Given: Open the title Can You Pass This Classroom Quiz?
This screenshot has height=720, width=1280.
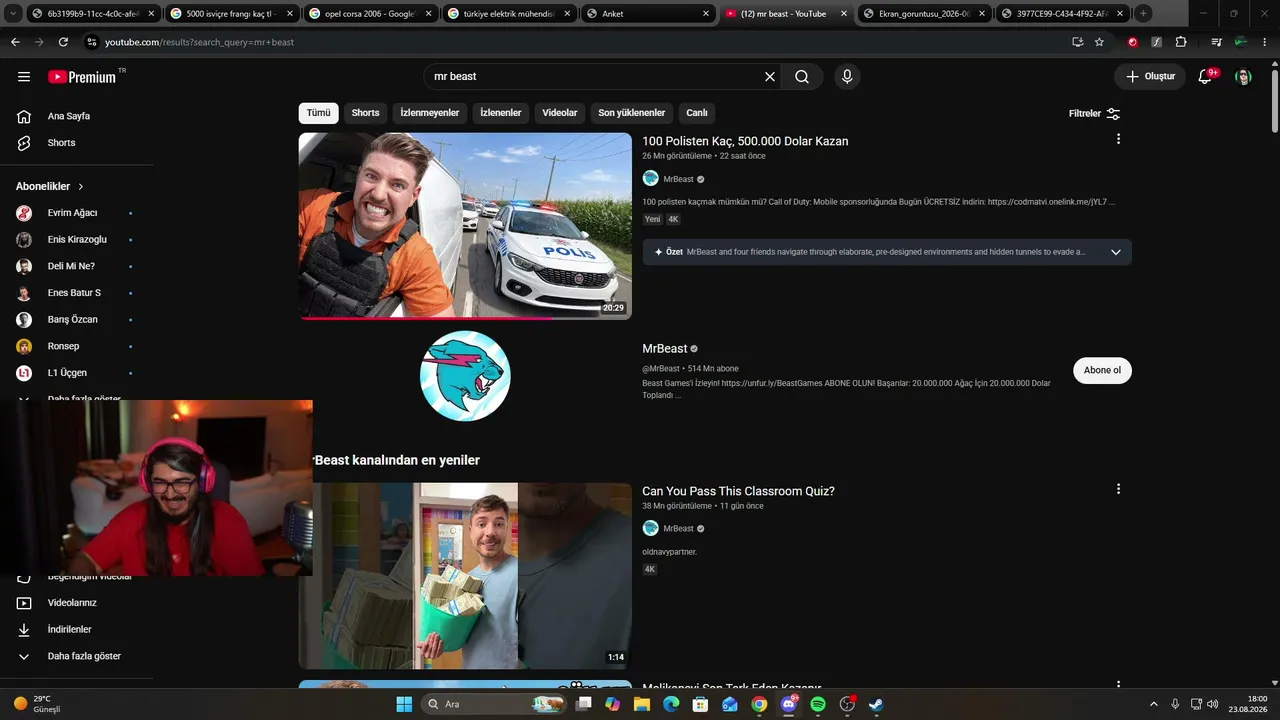Looking at the screenshot, I should click(738, 491).
